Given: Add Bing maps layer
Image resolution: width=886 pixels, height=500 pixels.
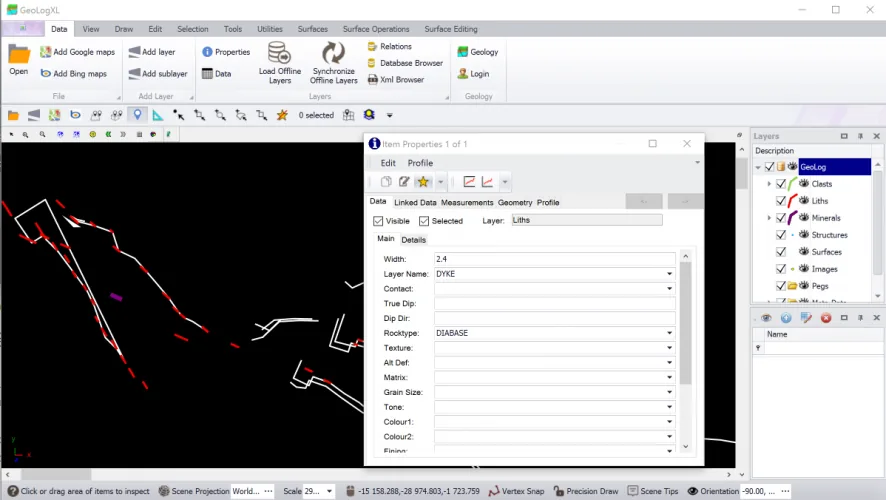Looking at the screenshot, I should (x=73, y=73).
